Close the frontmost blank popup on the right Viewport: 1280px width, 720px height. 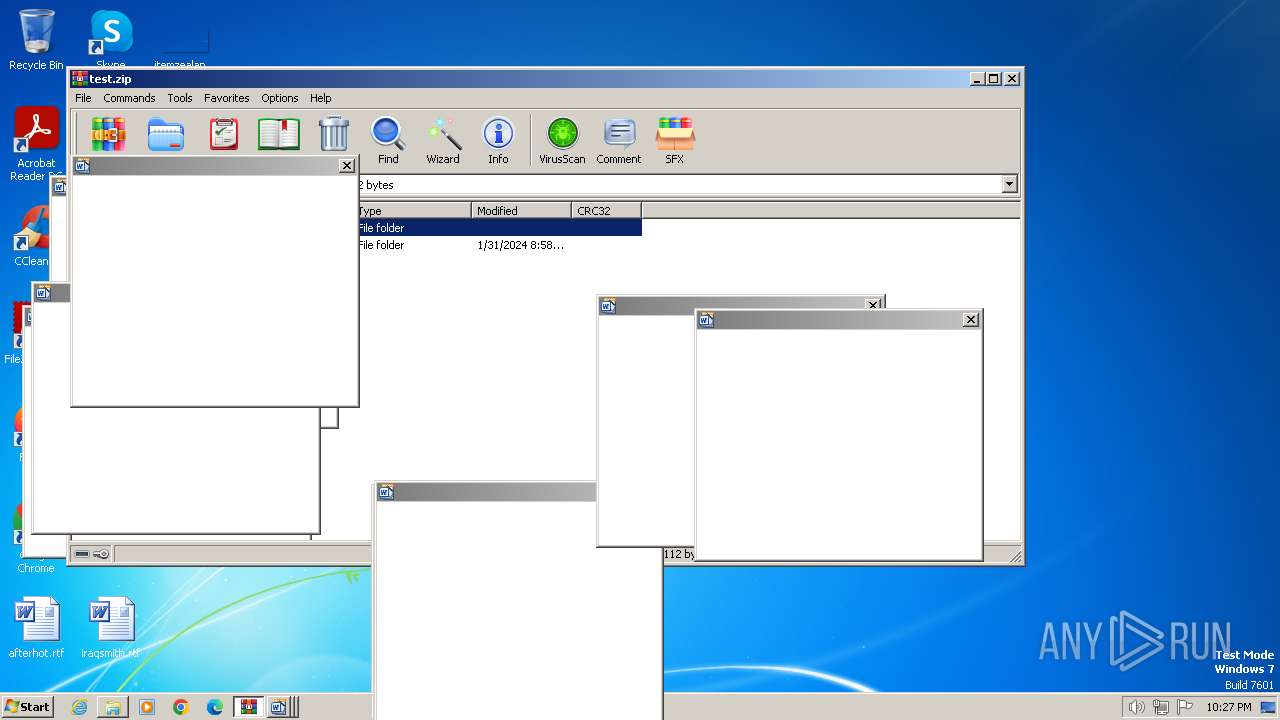point(970,320)
